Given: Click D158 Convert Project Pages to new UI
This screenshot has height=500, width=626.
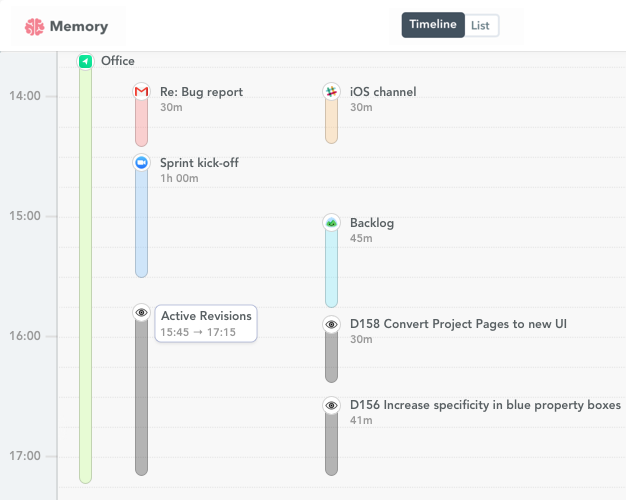Looking at the screenshot, I should point(458,324).
